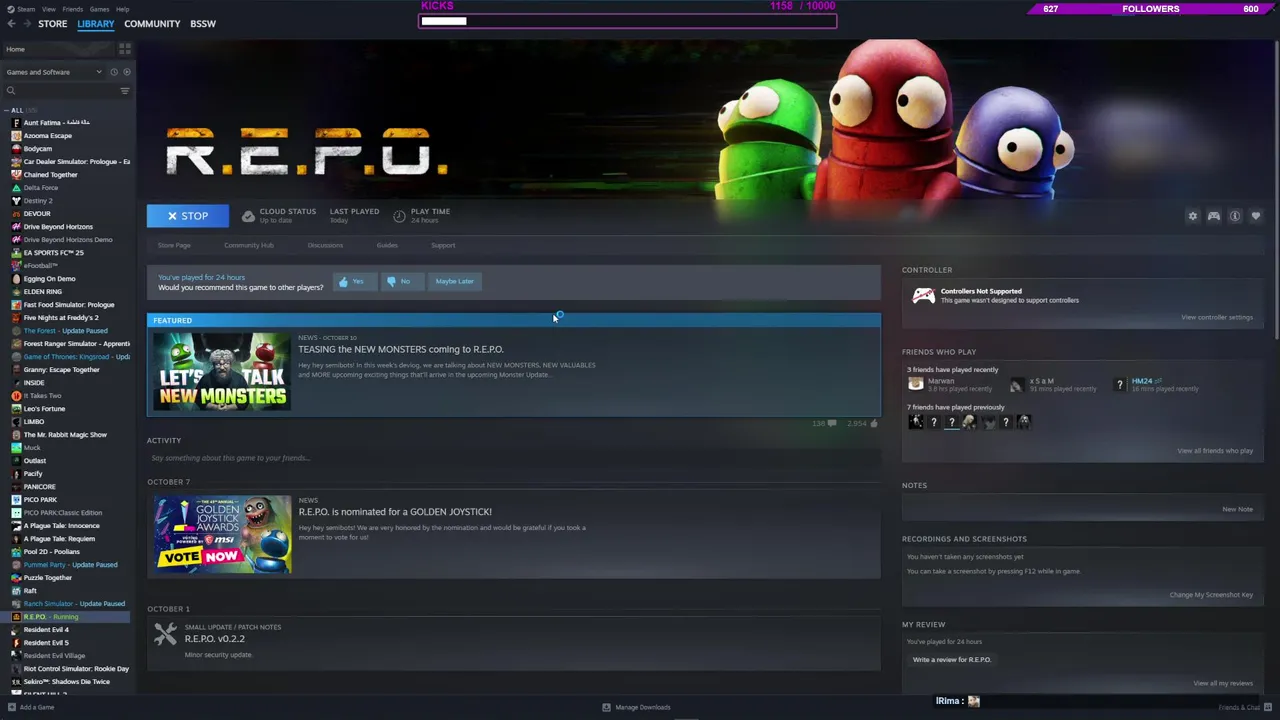This screenshot has width=1280, height=720.
Task: Open View controller settings link
Action: click(x=1217, y=317)
